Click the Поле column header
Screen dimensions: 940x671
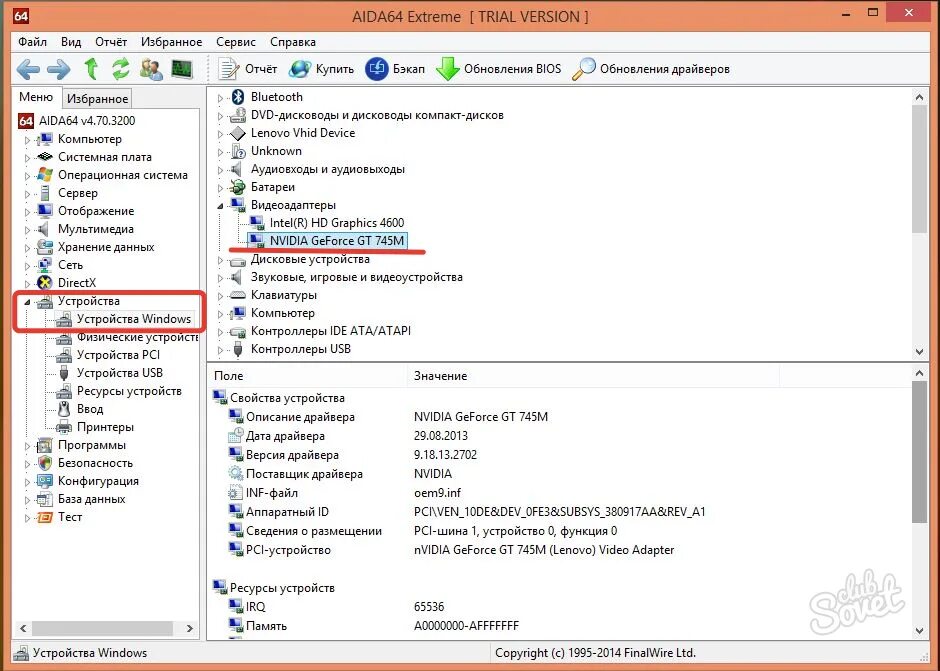tap(307, 376)
